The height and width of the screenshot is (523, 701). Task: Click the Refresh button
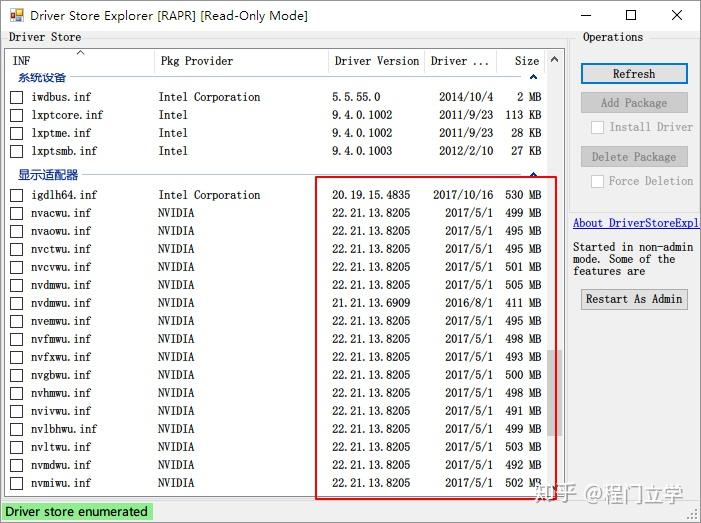tap(634, 74)
